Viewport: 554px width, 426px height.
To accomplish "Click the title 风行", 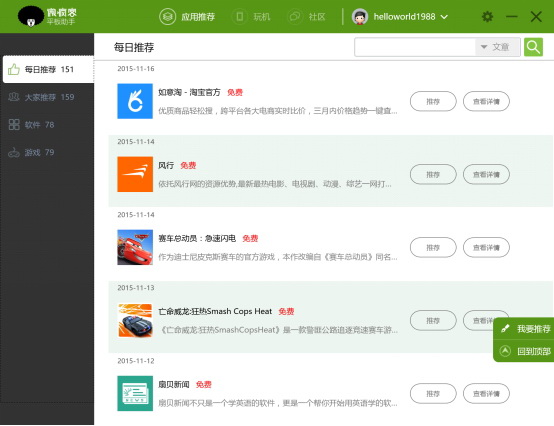I will [x=166, y=165].
